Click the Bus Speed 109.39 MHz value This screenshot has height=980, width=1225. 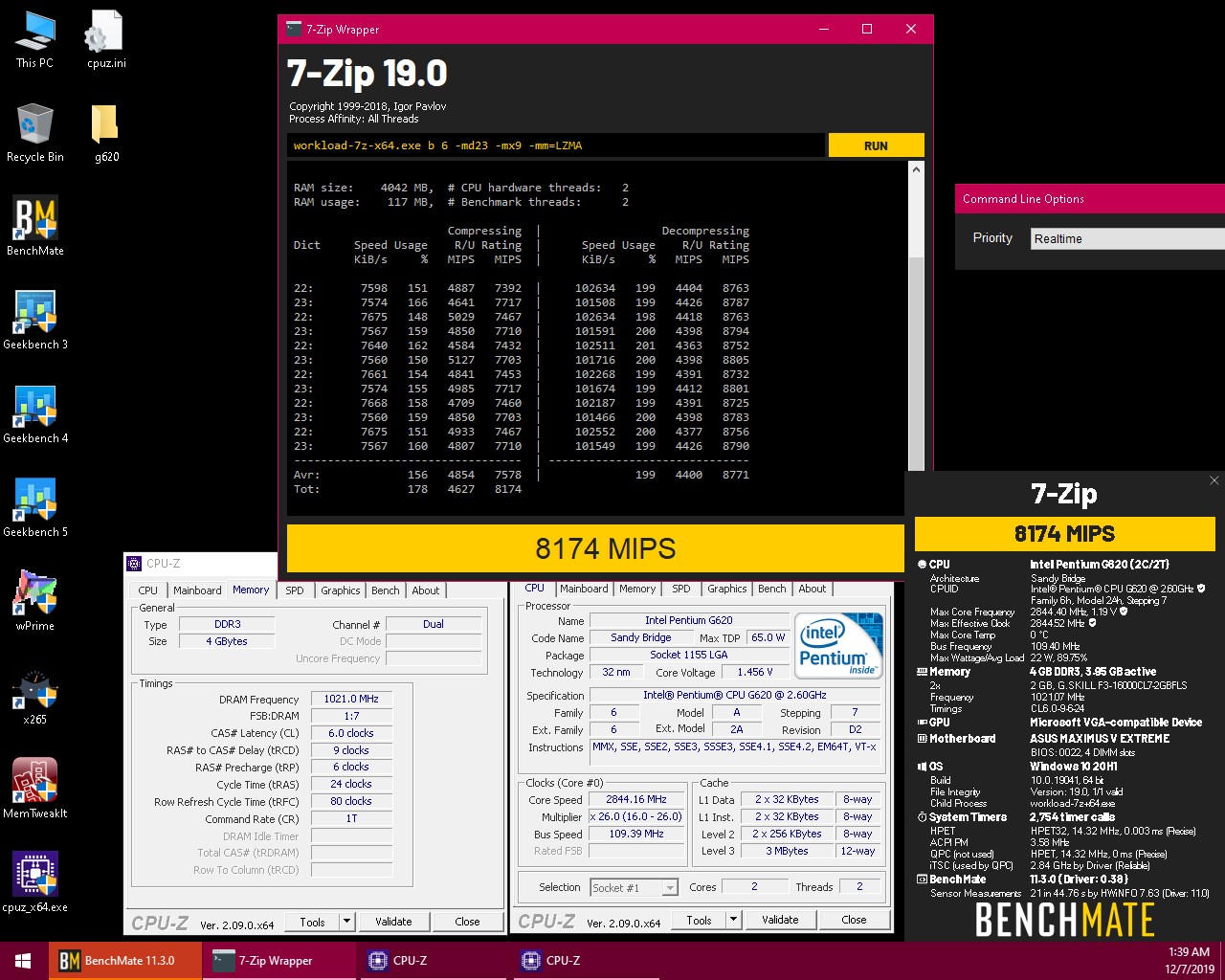(x=636, y=834)
